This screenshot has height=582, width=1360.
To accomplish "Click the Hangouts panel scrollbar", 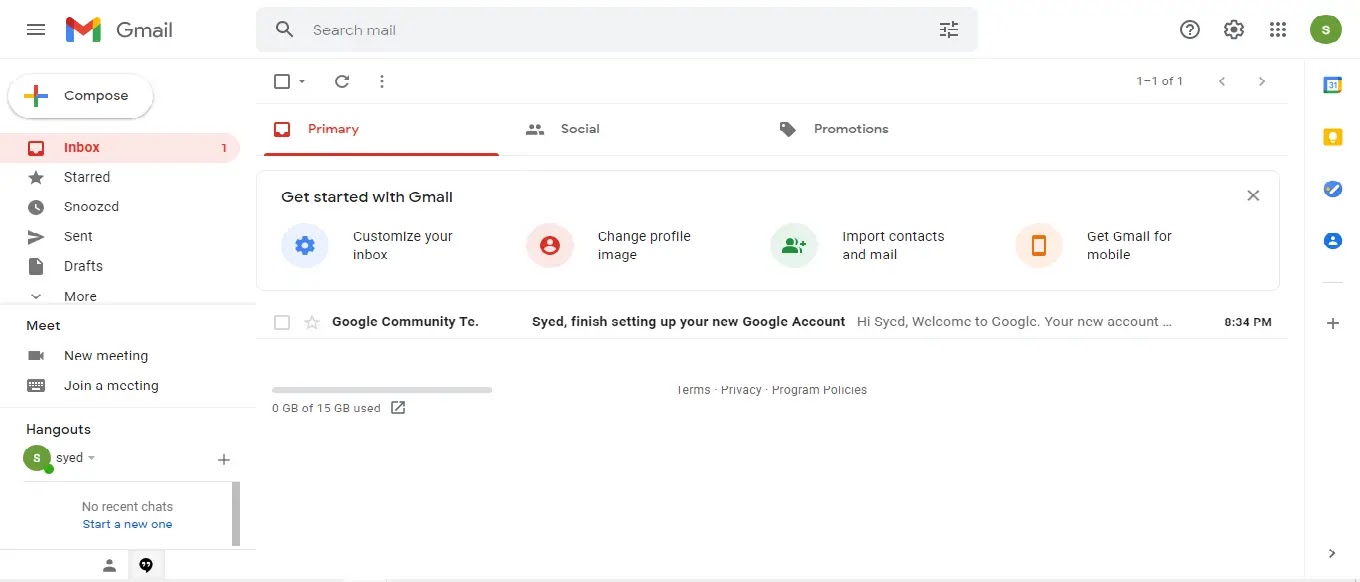I will pos(236,514).
